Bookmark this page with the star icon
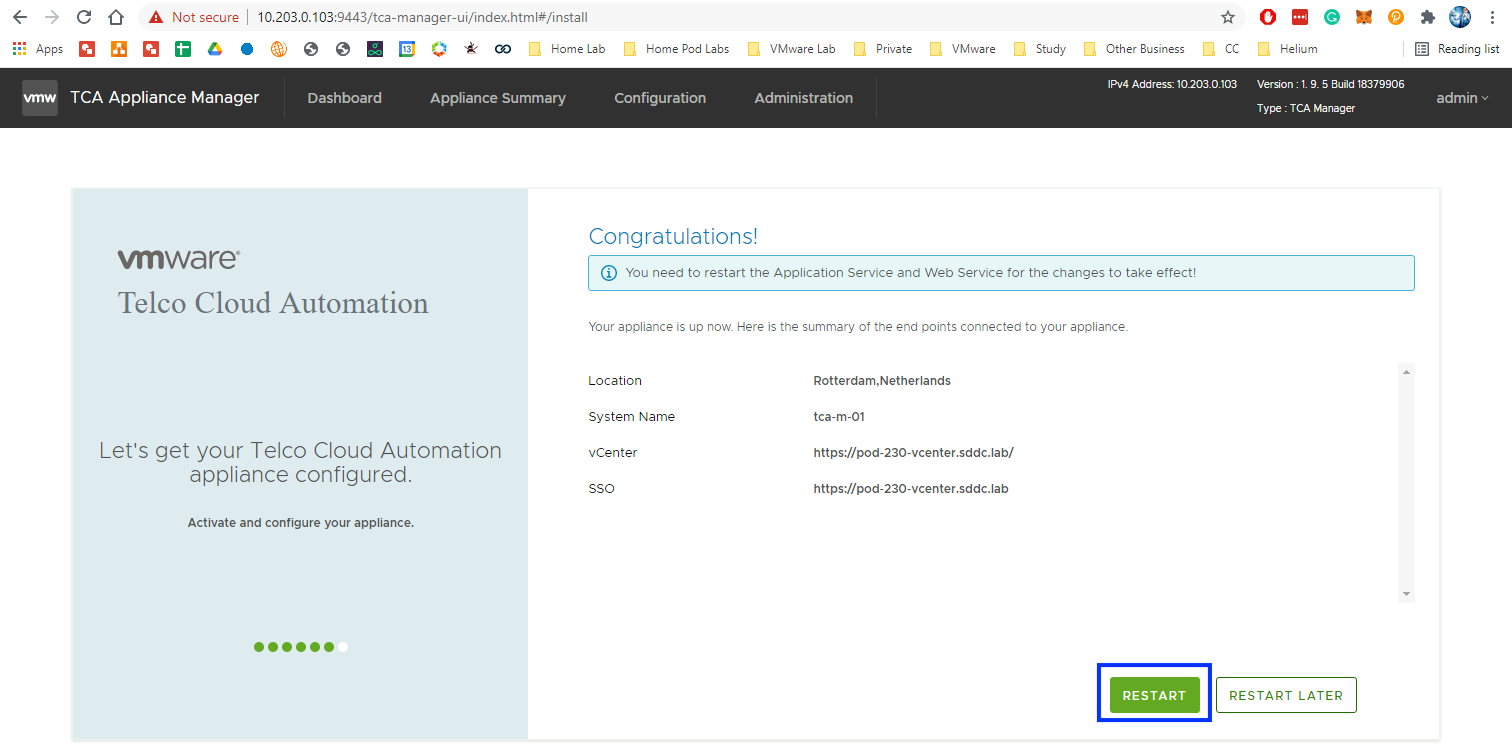 (x=1227, y=17)
